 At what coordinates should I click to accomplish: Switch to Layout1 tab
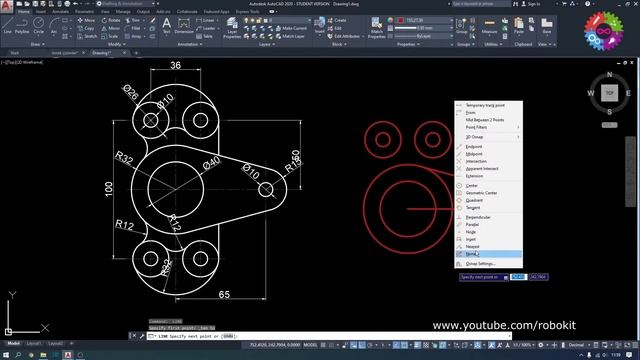[x=34, y=344]
